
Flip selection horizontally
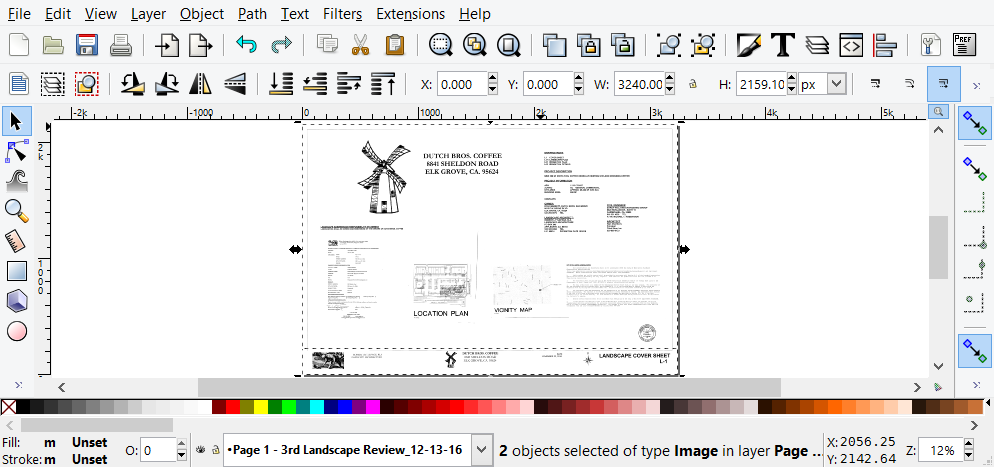[201, 84]
